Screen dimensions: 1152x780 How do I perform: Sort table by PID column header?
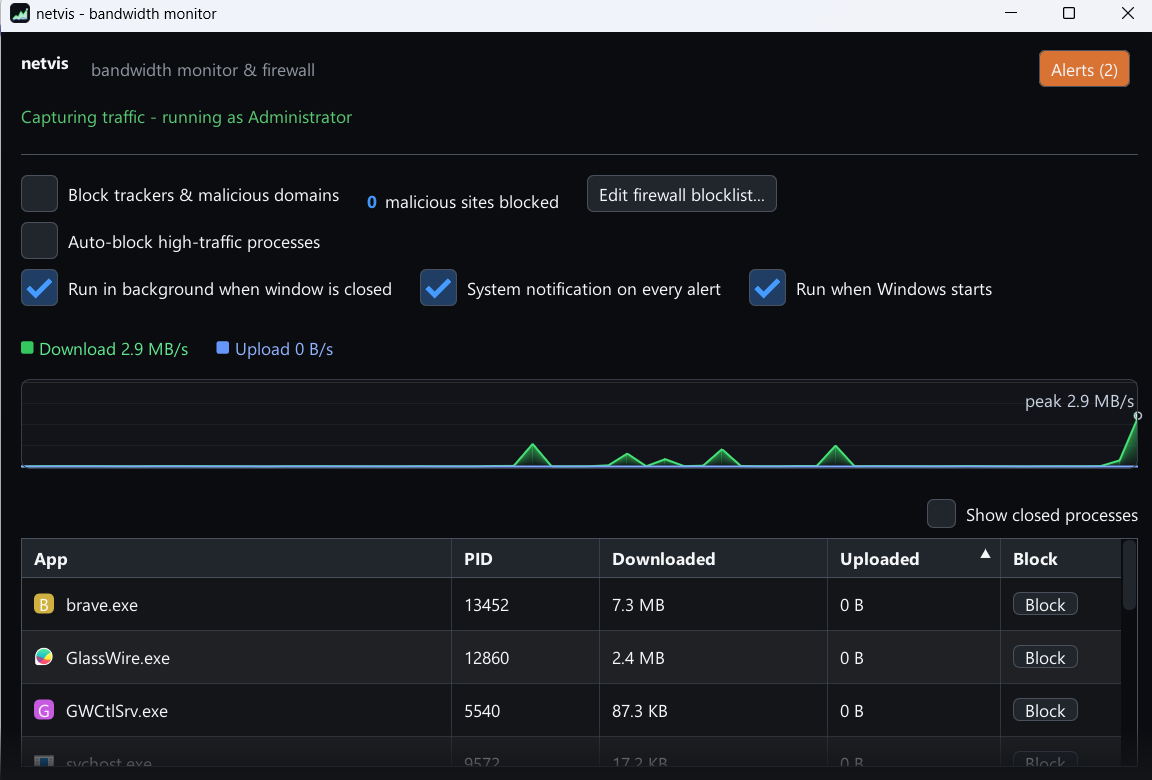pyautogui.click(x=525, y=559)
